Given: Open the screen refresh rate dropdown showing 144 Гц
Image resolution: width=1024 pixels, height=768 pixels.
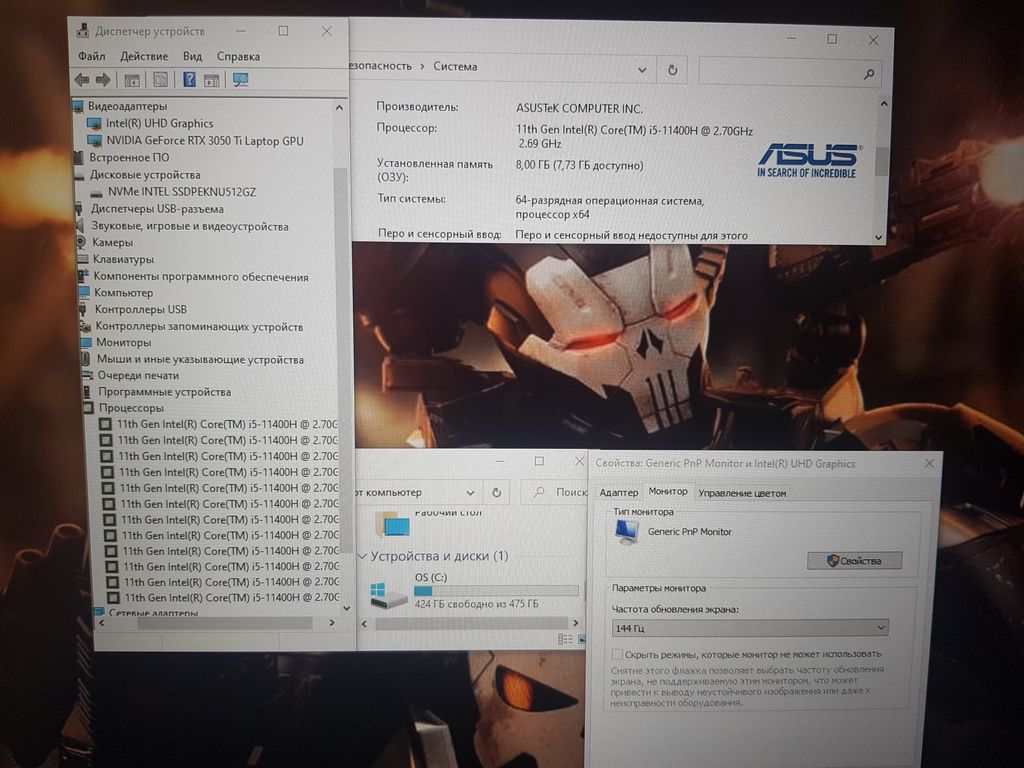Looking at the screenshot, I should pos(749,628).
